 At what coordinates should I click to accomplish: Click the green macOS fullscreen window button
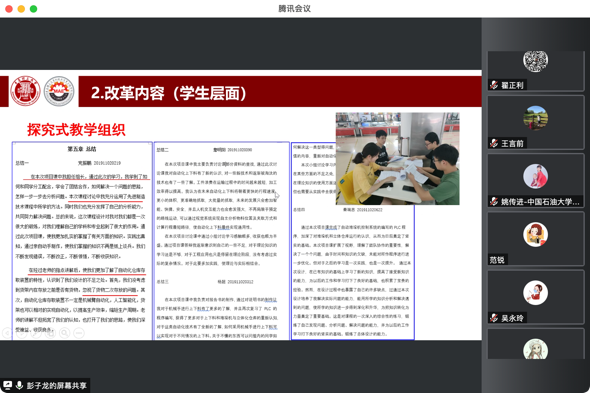33,9
